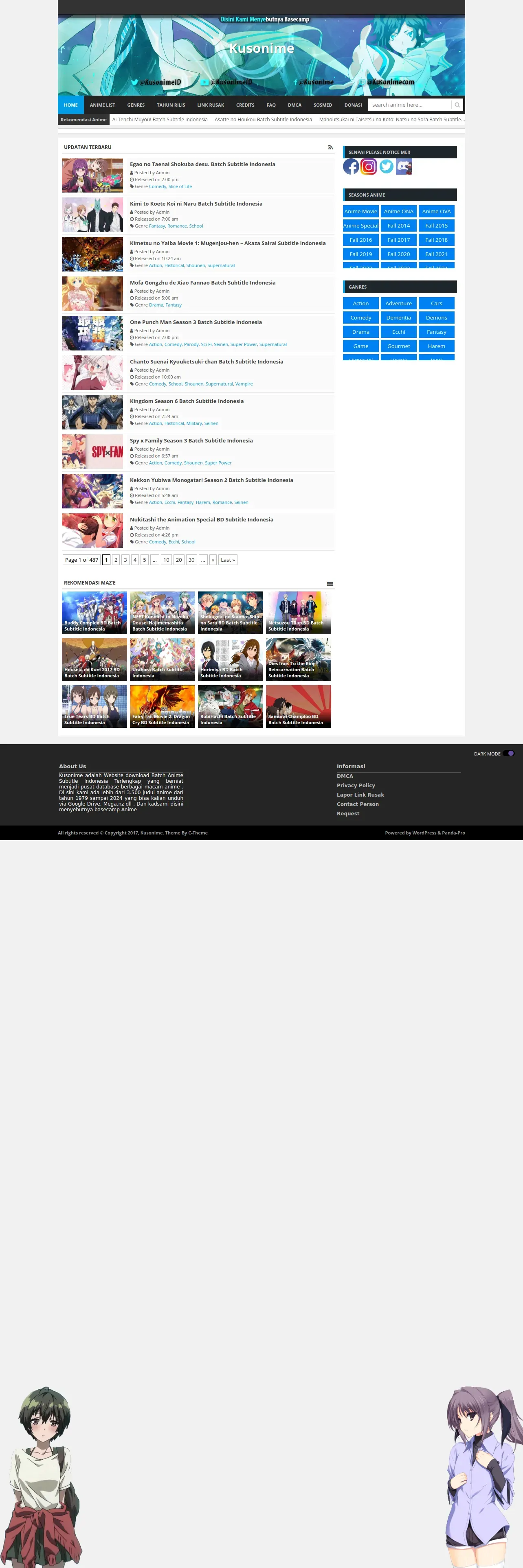
Task: Go to pagination page 30
Action: [191, 560]
